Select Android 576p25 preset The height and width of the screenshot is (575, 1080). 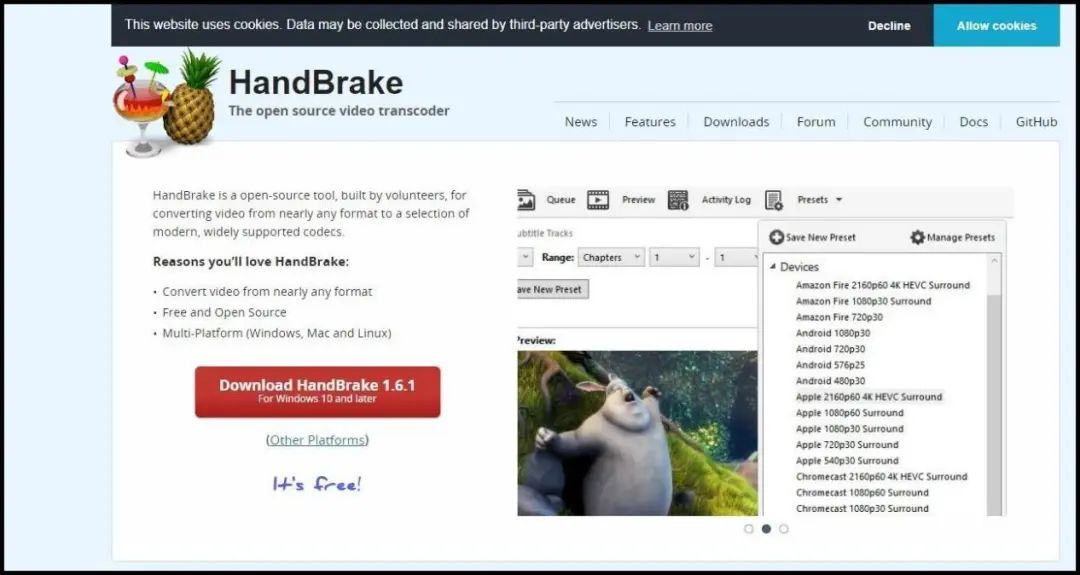[x=830, y=364]
